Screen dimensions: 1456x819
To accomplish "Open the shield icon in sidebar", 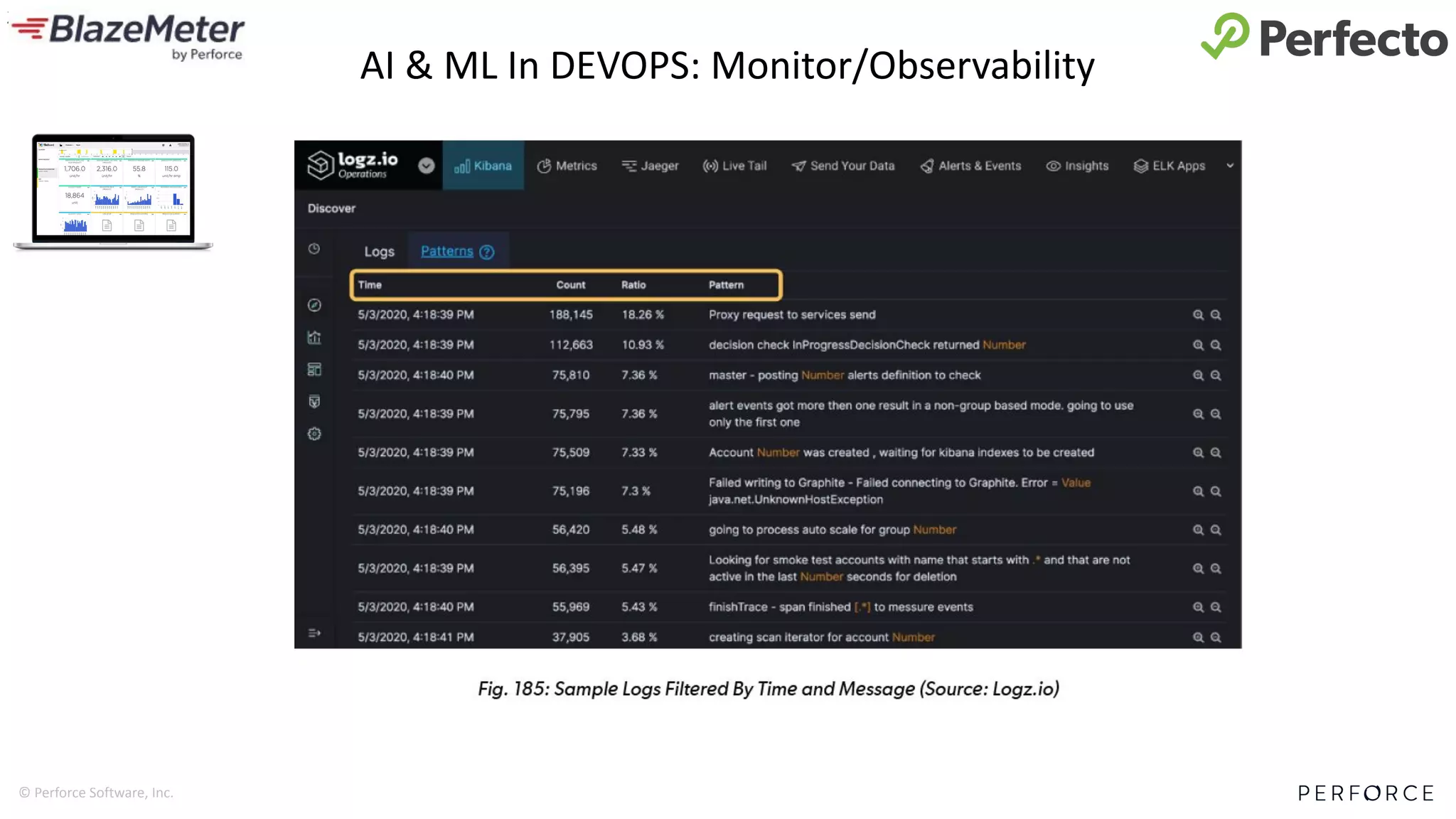I will pos(314,402).
